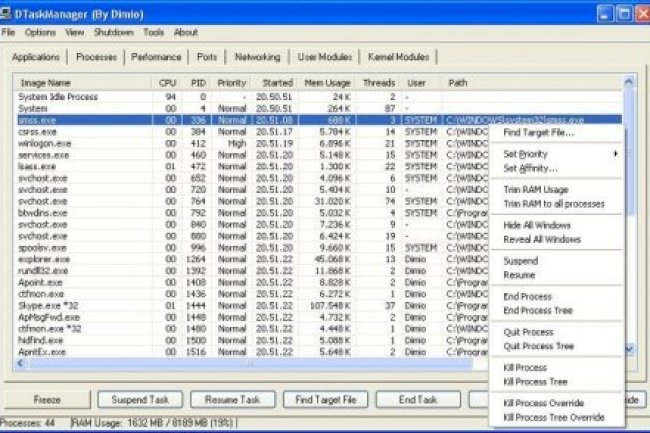Click the Resume Task button
Image resolution: width=650 pixels, height=433 pixels.
[x=233, y=400]
